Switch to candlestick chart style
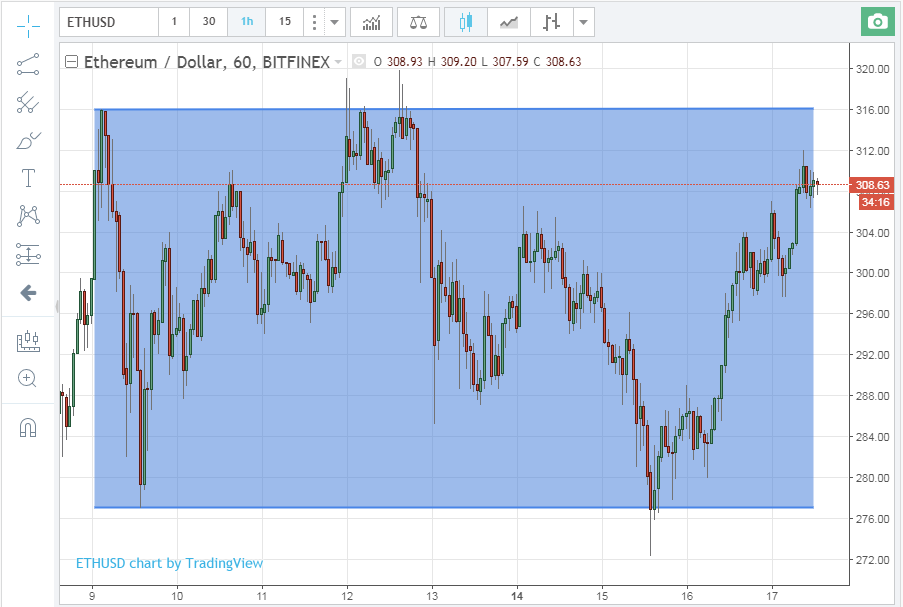 pos(466,22)
